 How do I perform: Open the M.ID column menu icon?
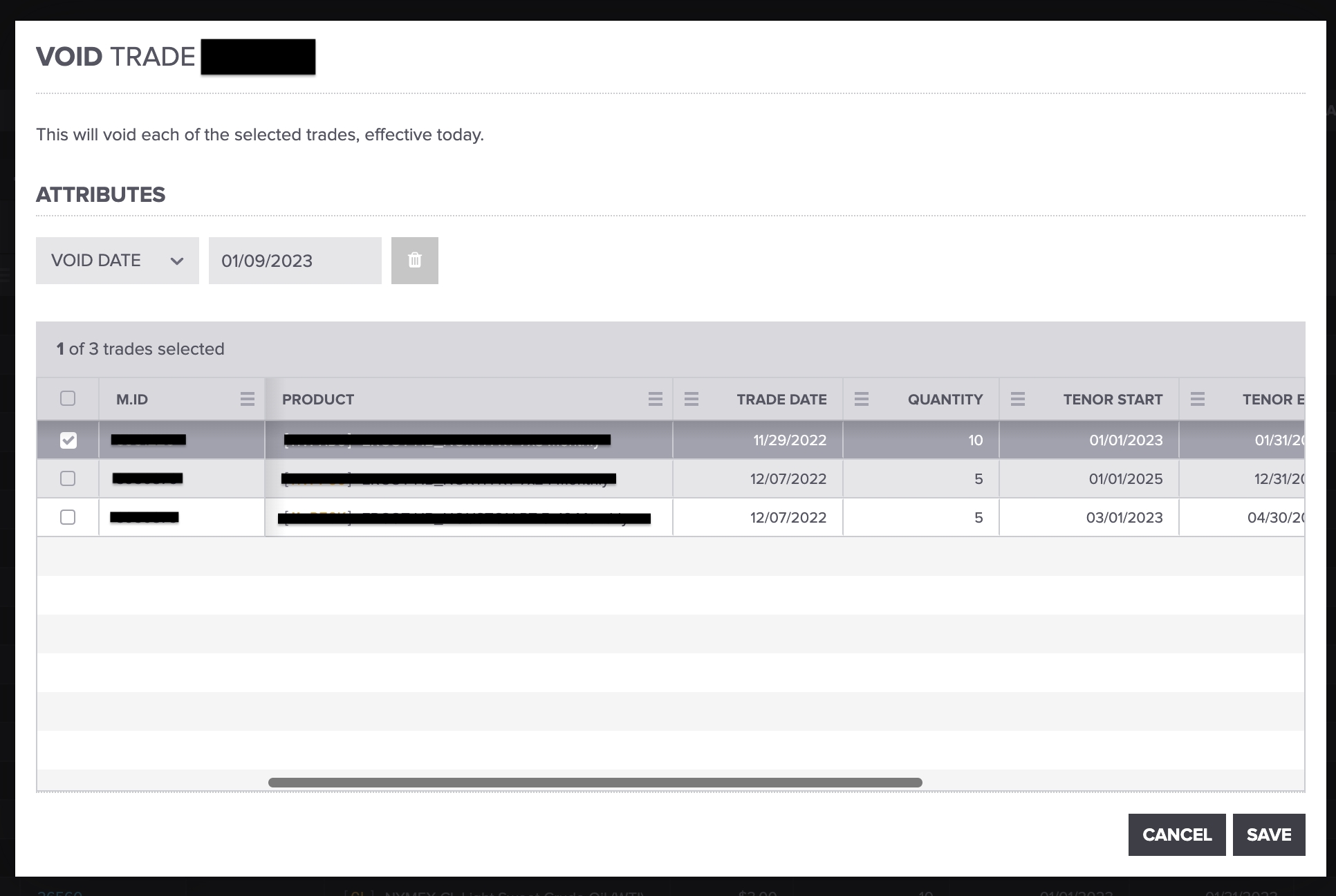247,399
